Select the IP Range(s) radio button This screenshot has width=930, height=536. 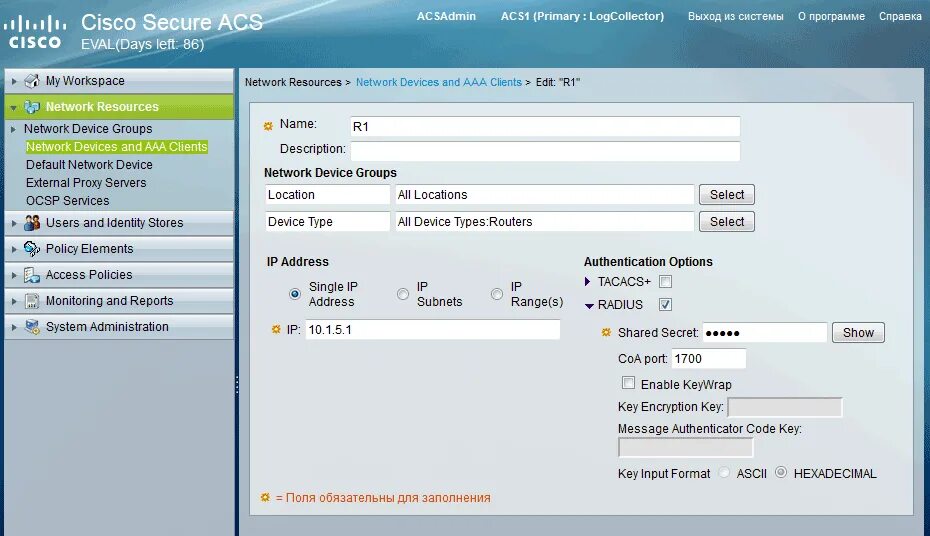click(x=497, y=294)
